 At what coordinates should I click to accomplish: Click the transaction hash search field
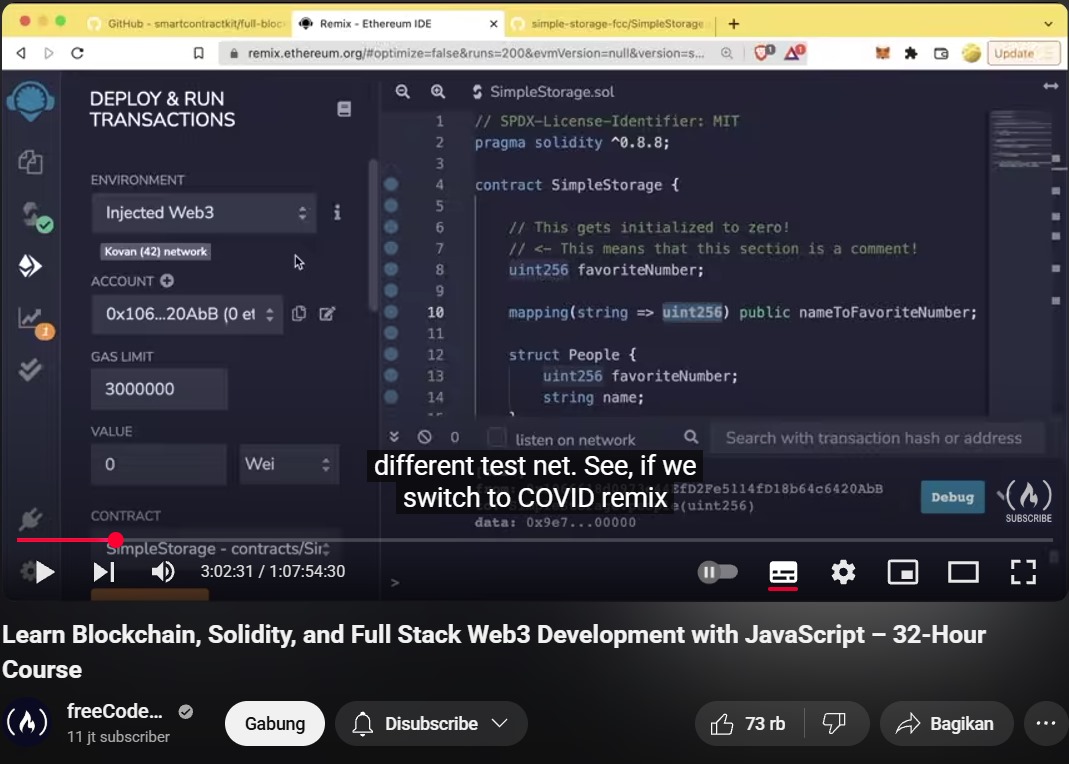point(877,438)
